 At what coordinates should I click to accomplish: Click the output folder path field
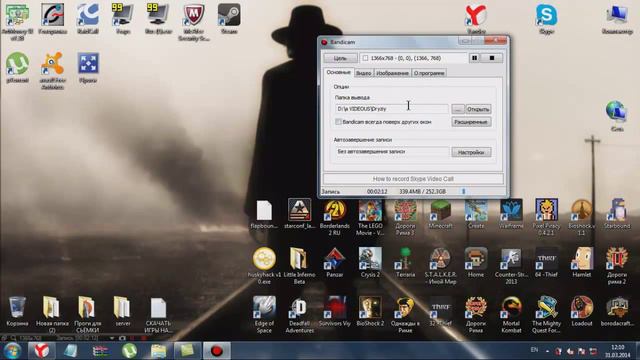point(391,109)
